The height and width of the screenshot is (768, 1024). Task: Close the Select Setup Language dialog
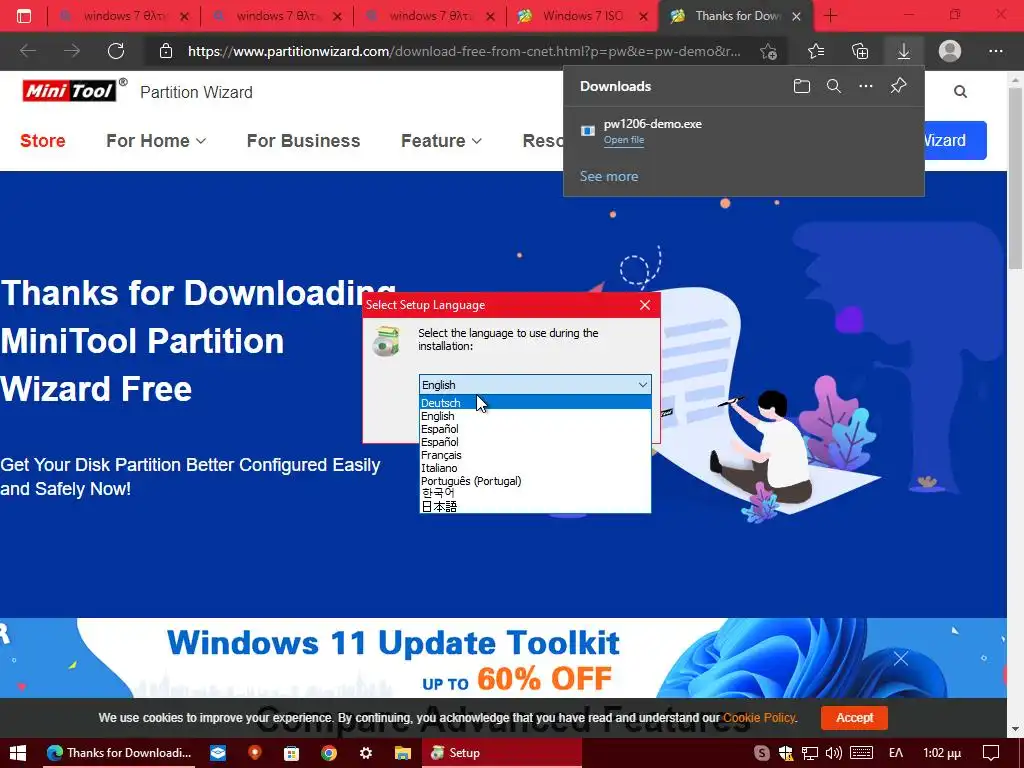(645, 305)
